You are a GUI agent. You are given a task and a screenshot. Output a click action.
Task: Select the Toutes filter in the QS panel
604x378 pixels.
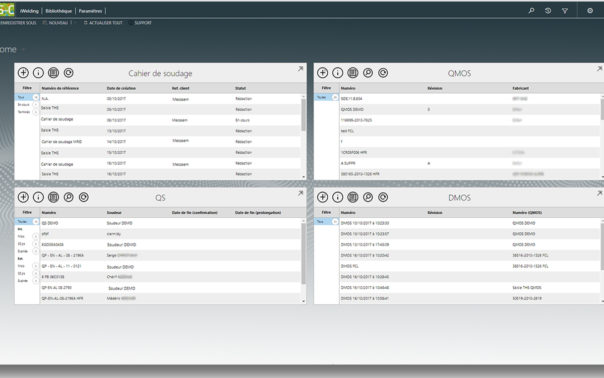pyautogui.click(x=27, y=222)
